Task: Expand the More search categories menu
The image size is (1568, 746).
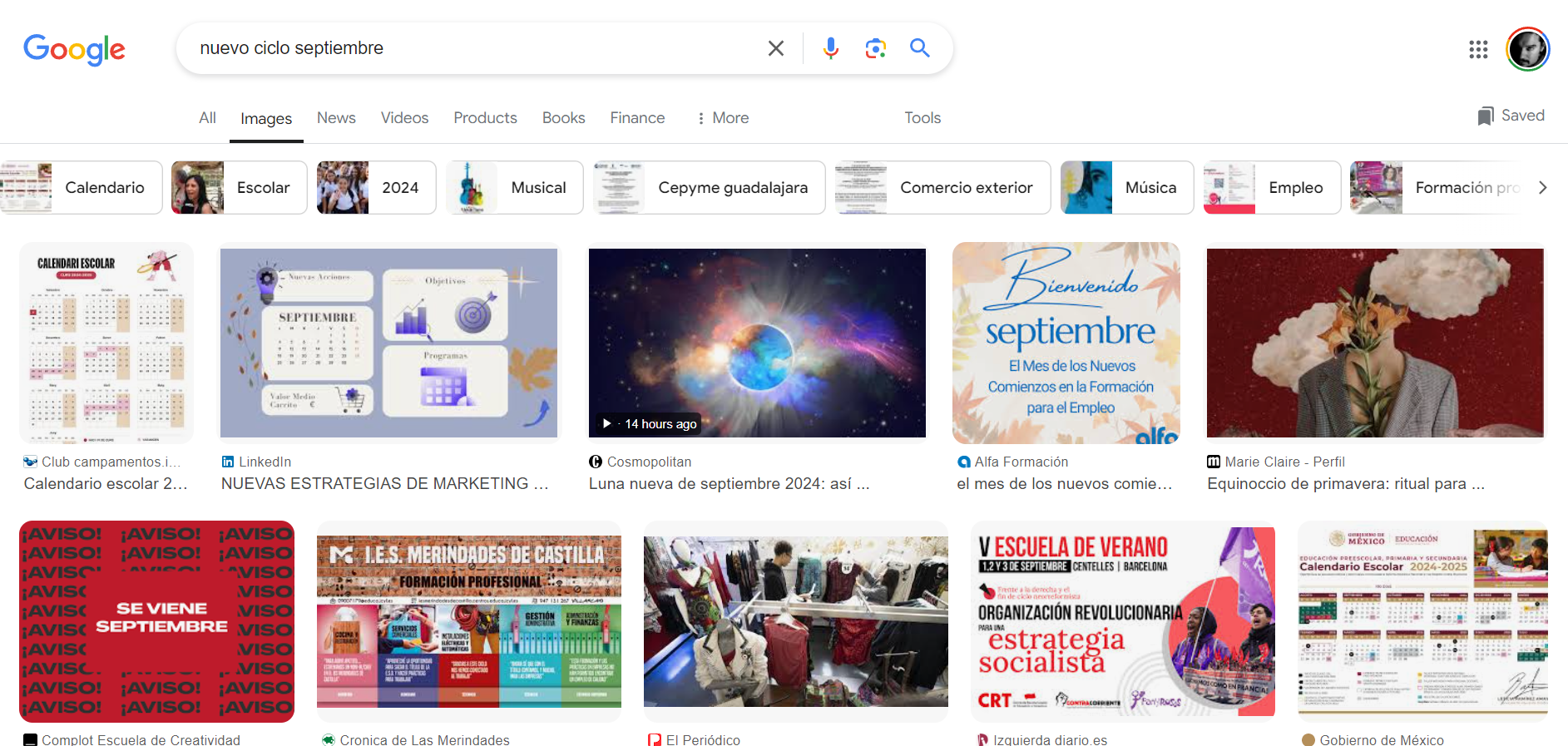Action: pyautogui.click(x=722, y=118)
